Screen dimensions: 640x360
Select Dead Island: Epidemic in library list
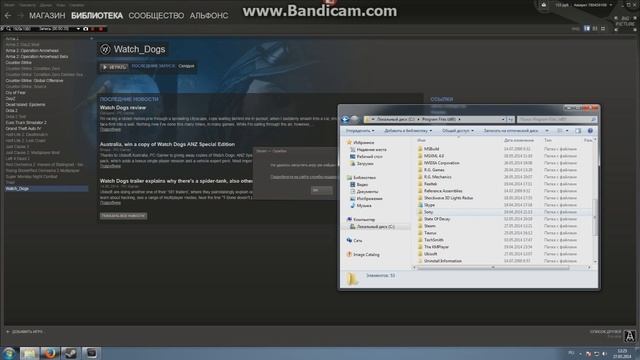point(25,104)
